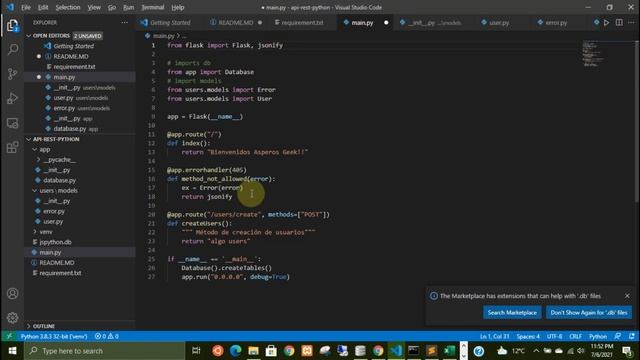Open errors and warnings status indicator
The image size is (640, 360).
click(x=107, y=336)
